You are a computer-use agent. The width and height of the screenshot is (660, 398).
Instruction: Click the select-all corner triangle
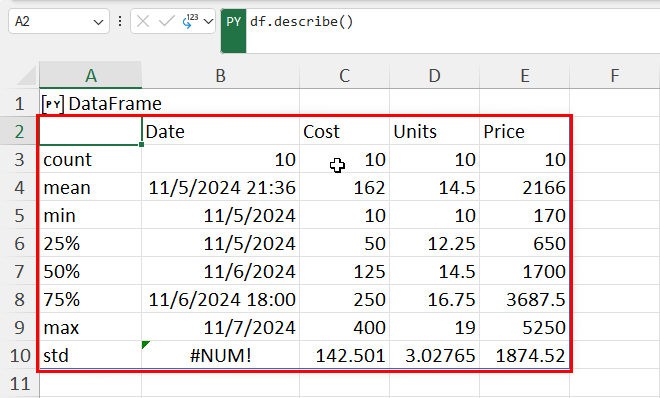click(27, 76)
